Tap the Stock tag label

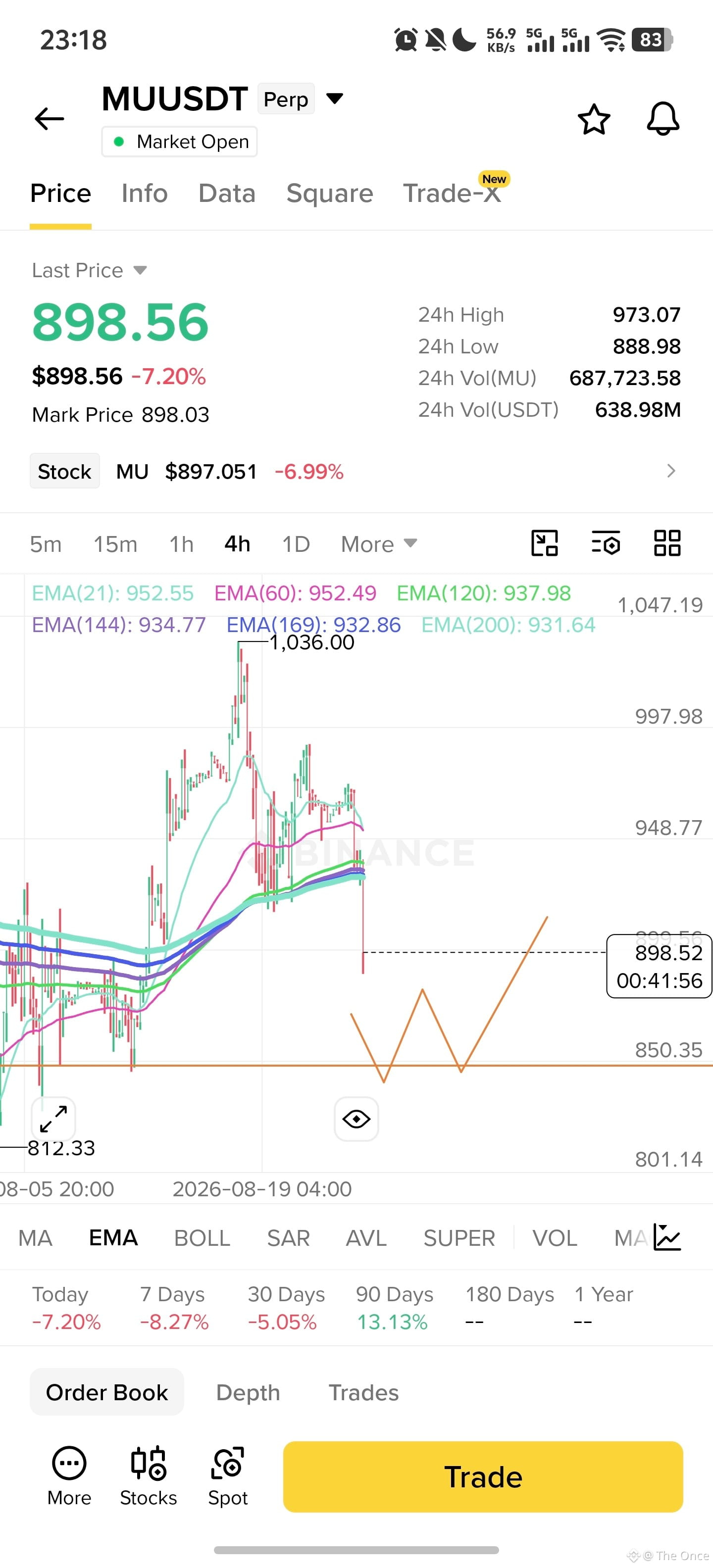[x=64, y=471]
